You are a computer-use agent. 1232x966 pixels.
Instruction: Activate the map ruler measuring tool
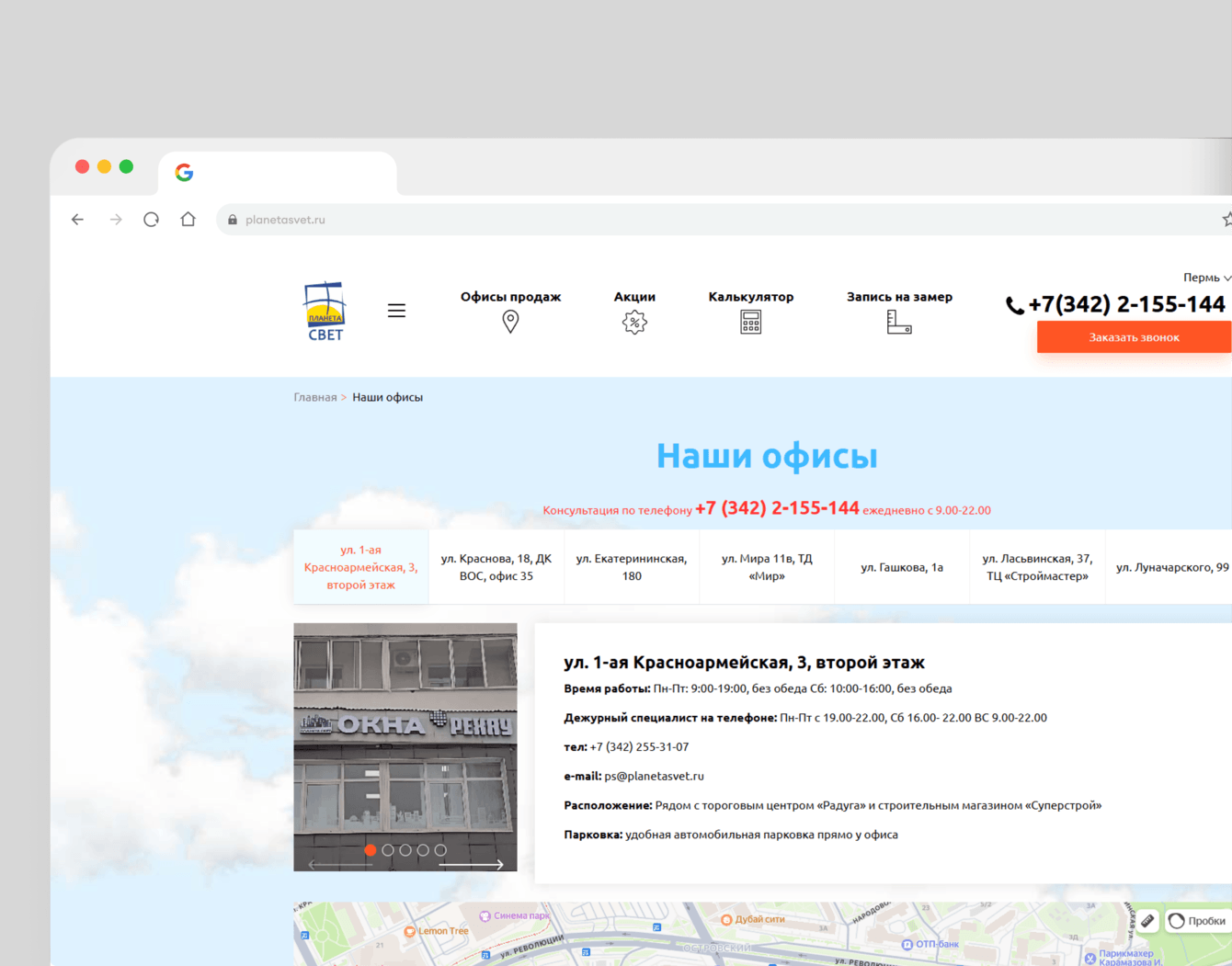1147,920
